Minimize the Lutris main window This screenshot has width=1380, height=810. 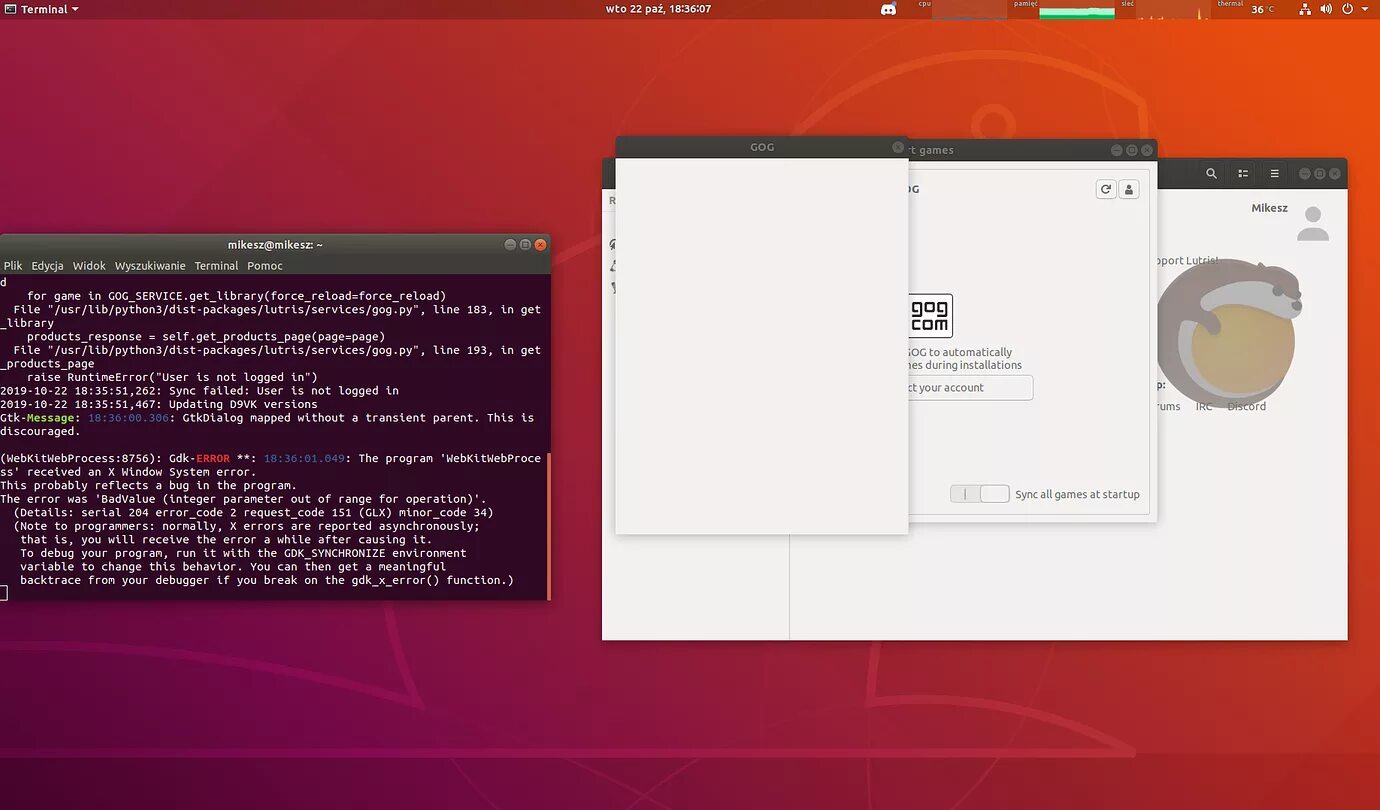(x=1304, y=173)
